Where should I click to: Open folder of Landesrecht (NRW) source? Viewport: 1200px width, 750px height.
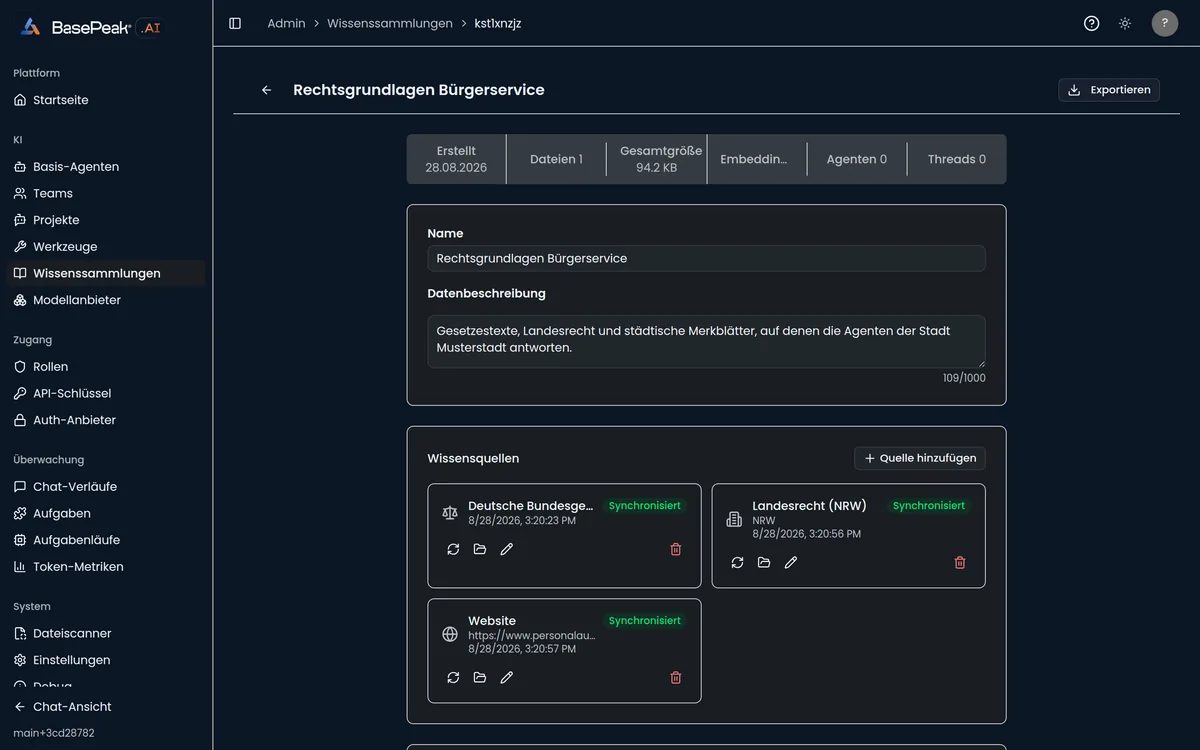tap(764, 562)
